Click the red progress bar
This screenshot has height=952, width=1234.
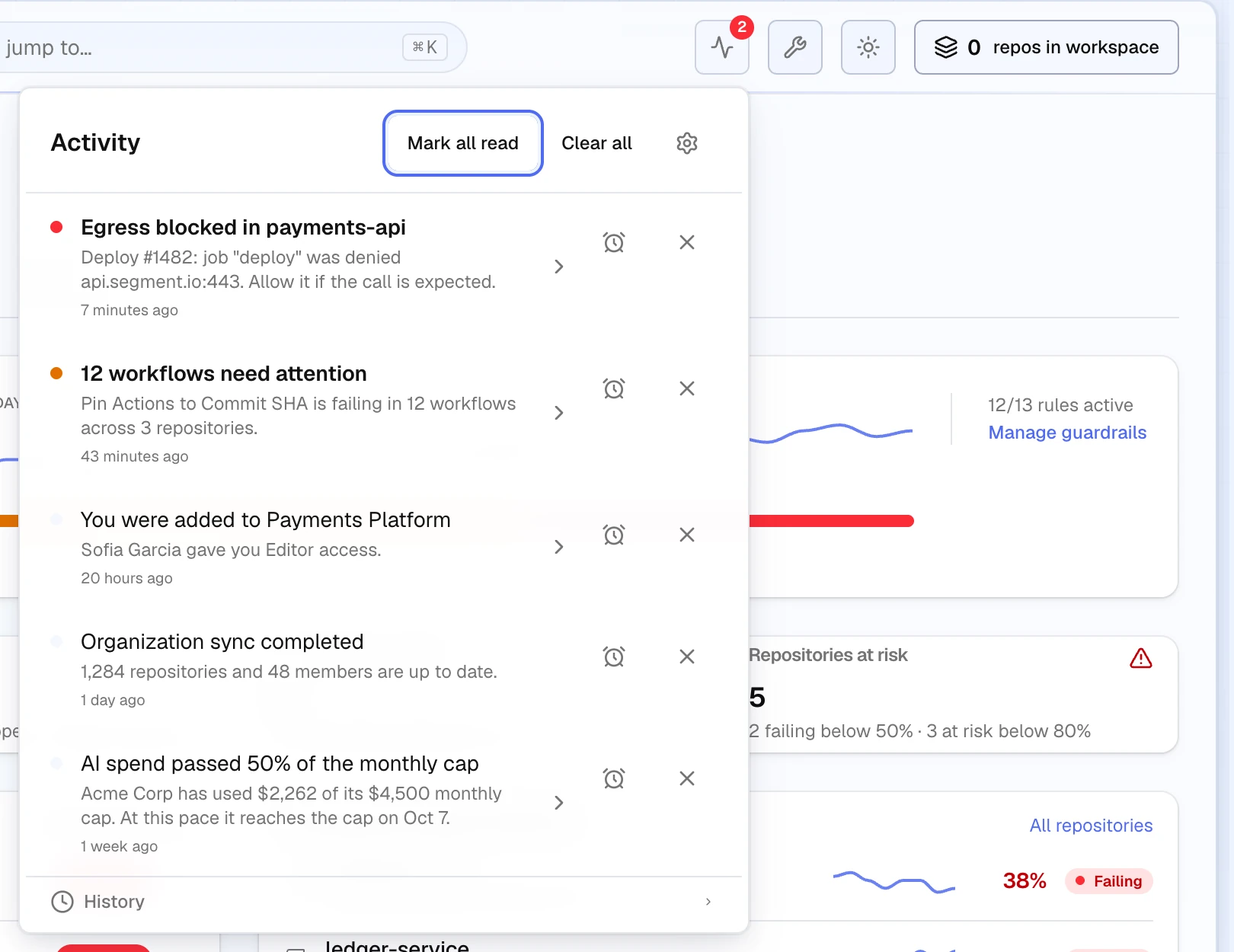[831, 521]
